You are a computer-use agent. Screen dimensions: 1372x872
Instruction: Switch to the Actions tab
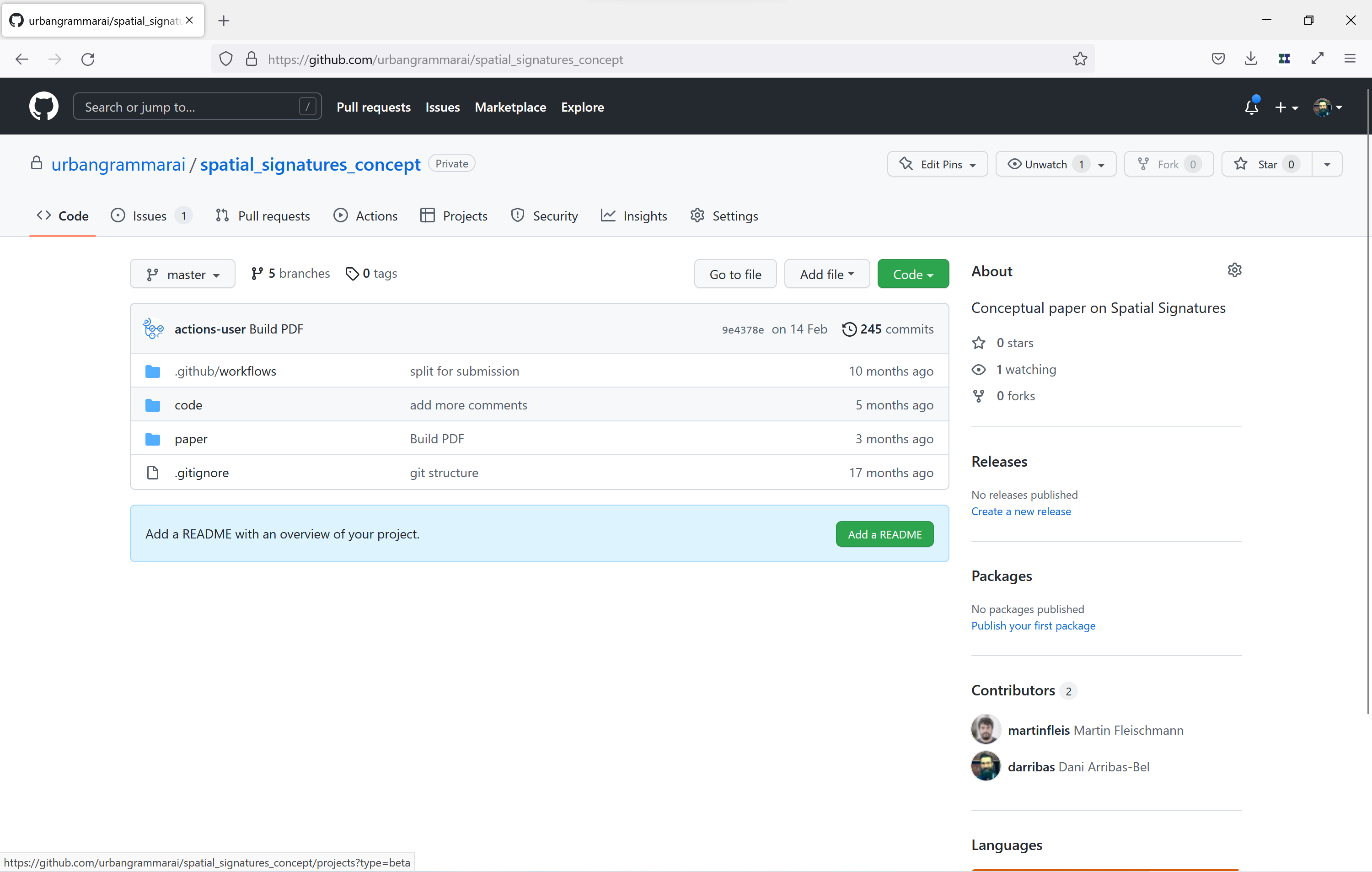(x=366, y=216)
